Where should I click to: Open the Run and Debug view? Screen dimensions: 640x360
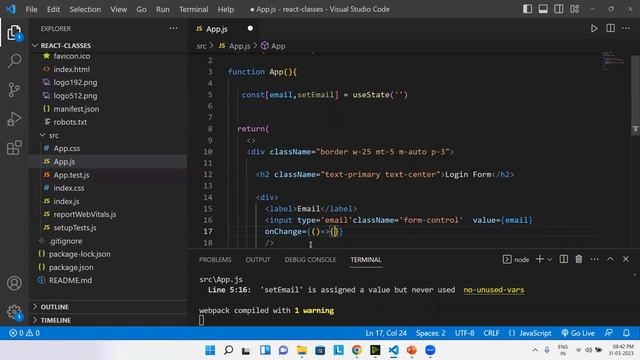click(14, 119)
